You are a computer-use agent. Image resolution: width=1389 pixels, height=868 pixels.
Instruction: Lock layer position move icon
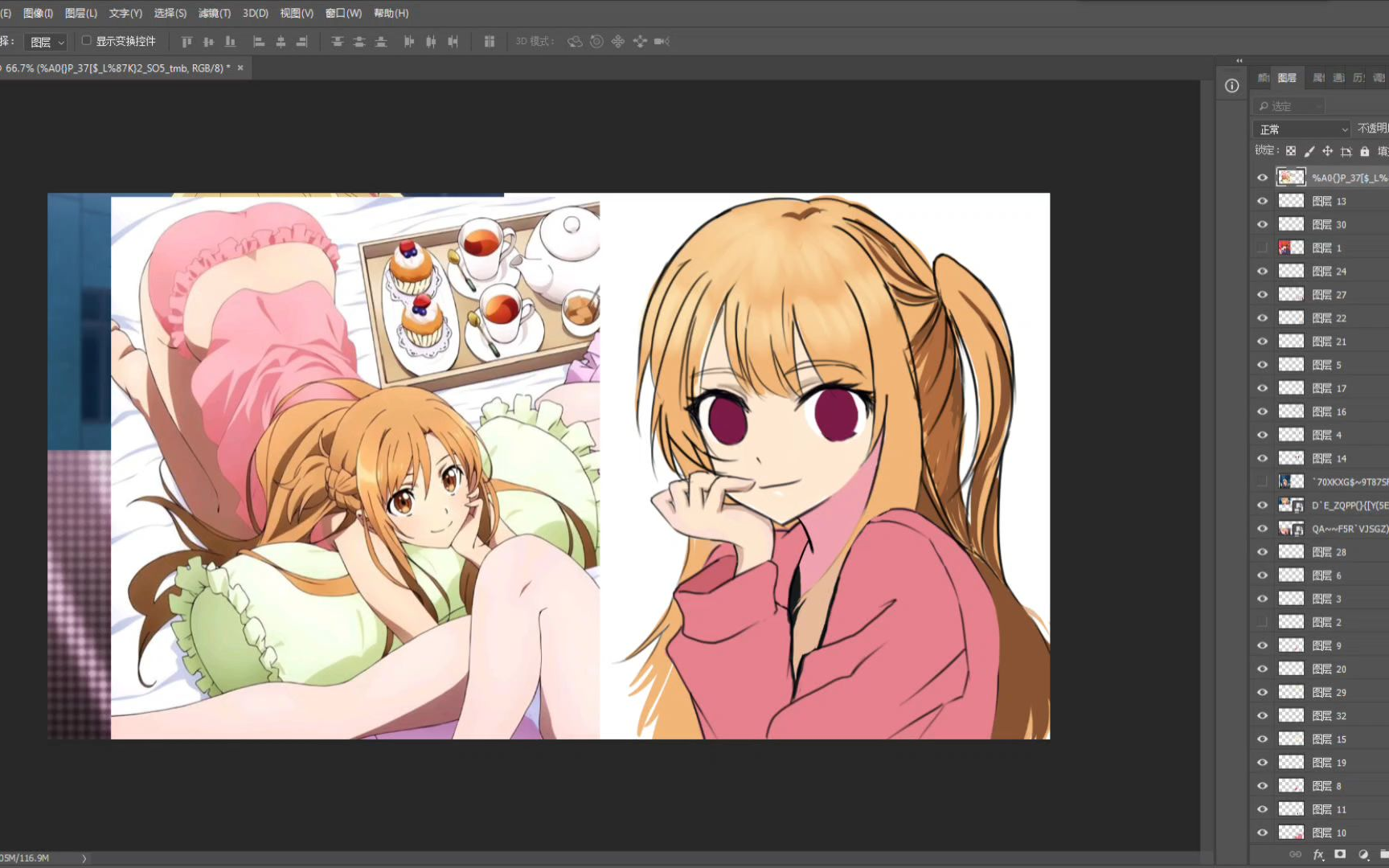(1328, 151)
